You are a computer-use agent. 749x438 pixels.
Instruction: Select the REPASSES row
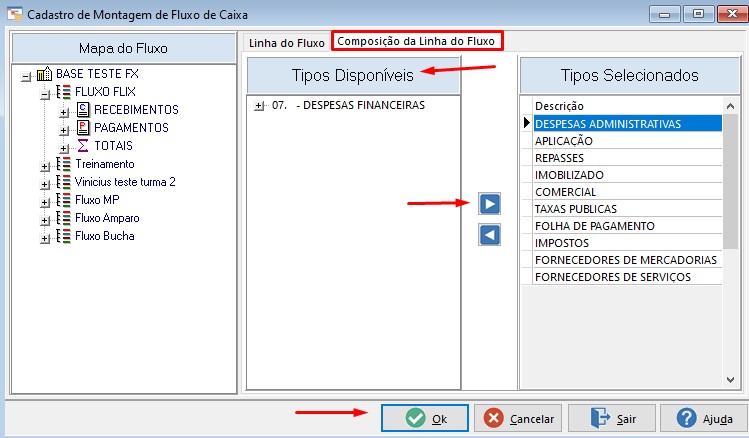tap(627, 158)
